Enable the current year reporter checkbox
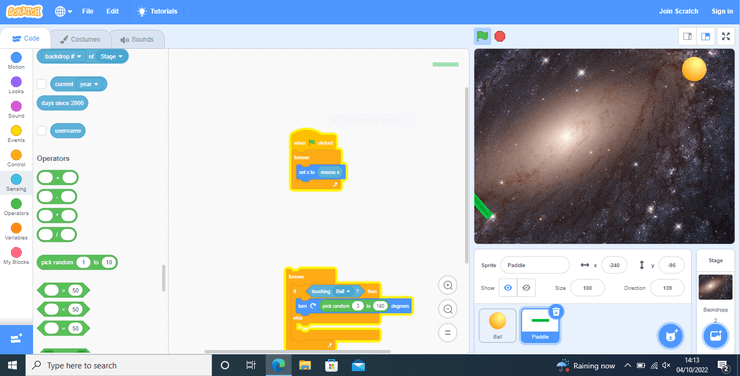 (42, 84)
